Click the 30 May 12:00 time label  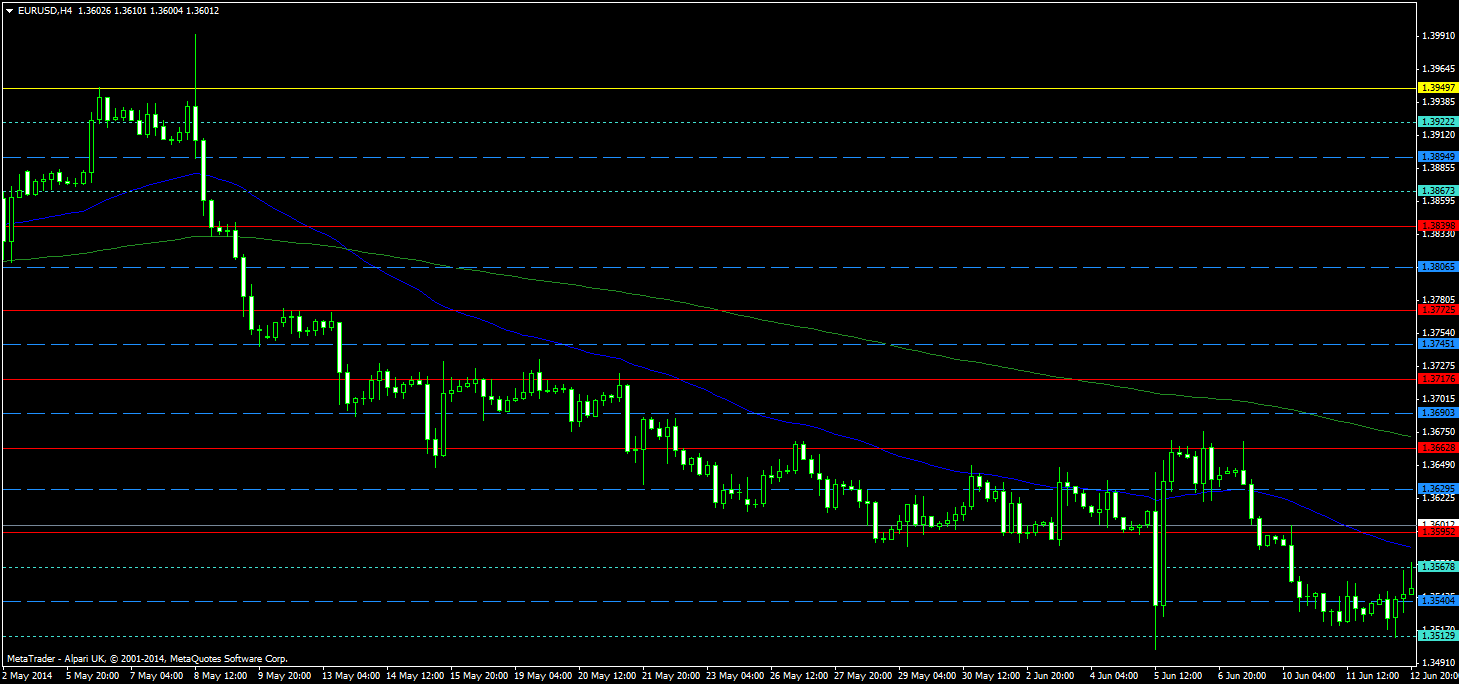pyautogui.click(x=993, y=676)
